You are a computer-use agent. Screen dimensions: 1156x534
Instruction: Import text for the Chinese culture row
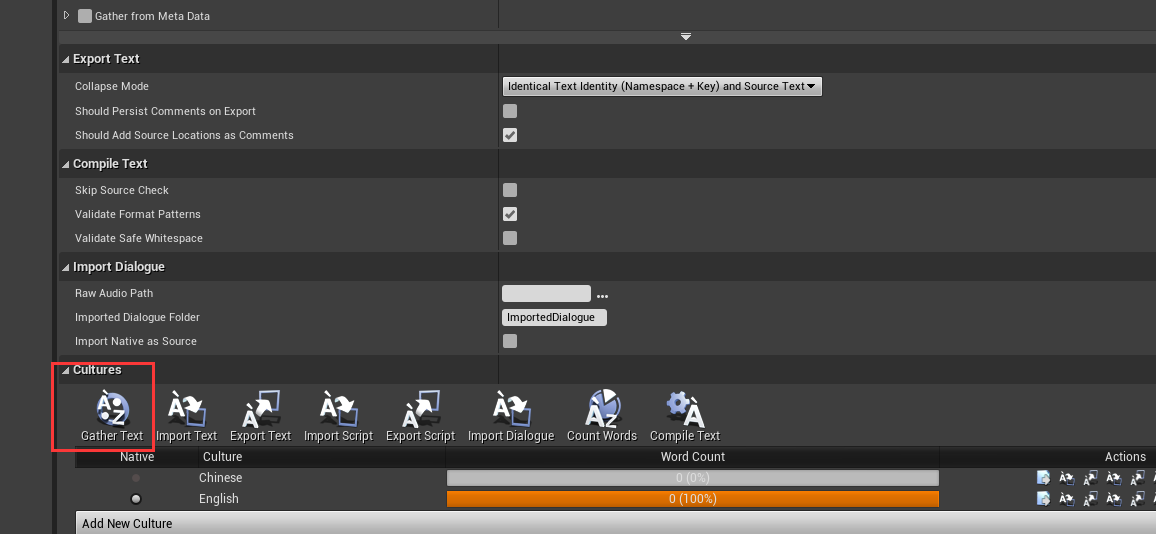1067,478
